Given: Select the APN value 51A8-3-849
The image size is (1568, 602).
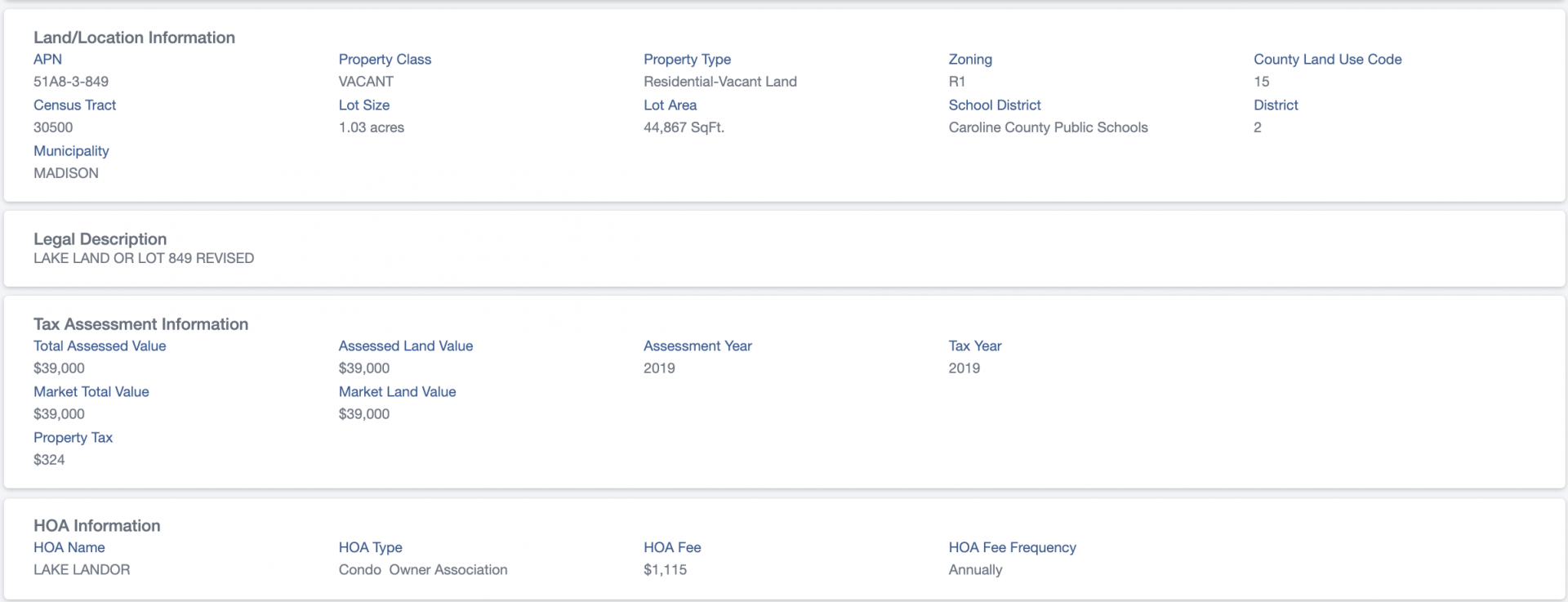Looking at the screenshot, I should click(x=71, y=82).
